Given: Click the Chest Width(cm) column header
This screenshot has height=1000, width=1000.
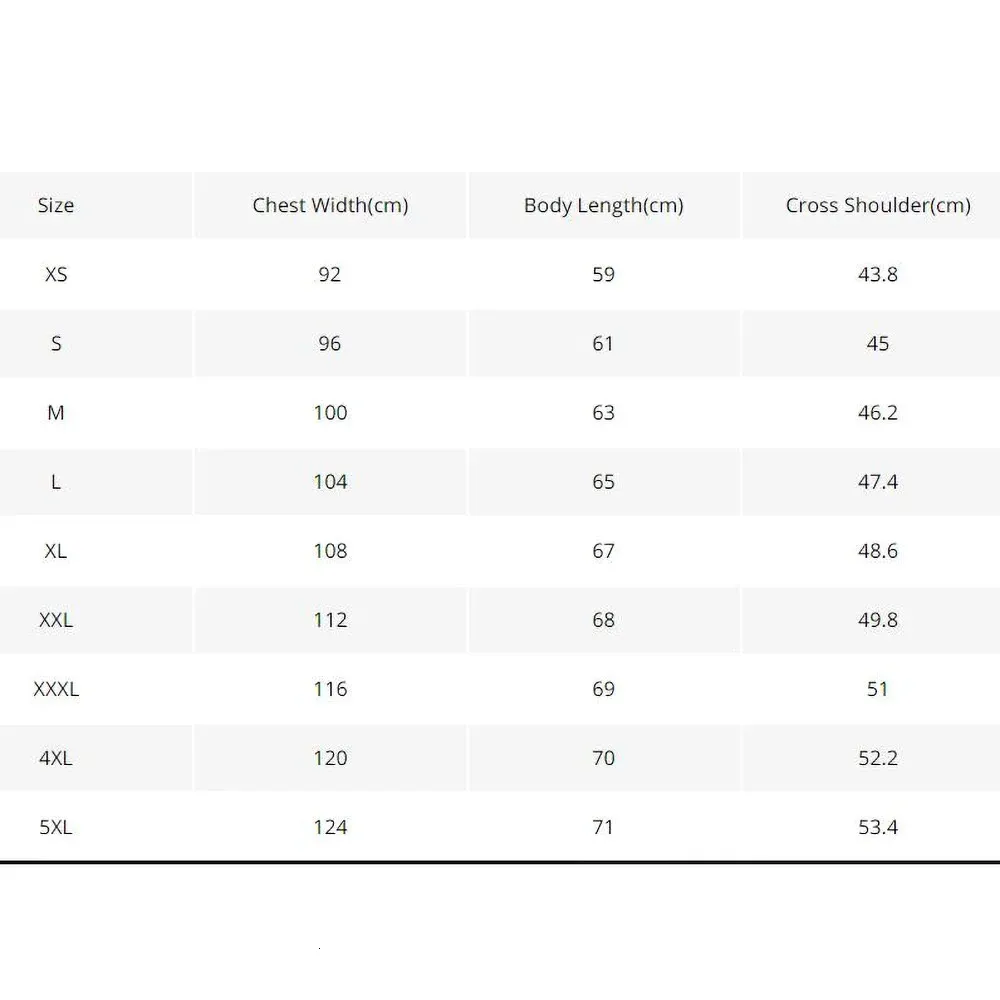Looking at the screenshot, I should 330,205.
